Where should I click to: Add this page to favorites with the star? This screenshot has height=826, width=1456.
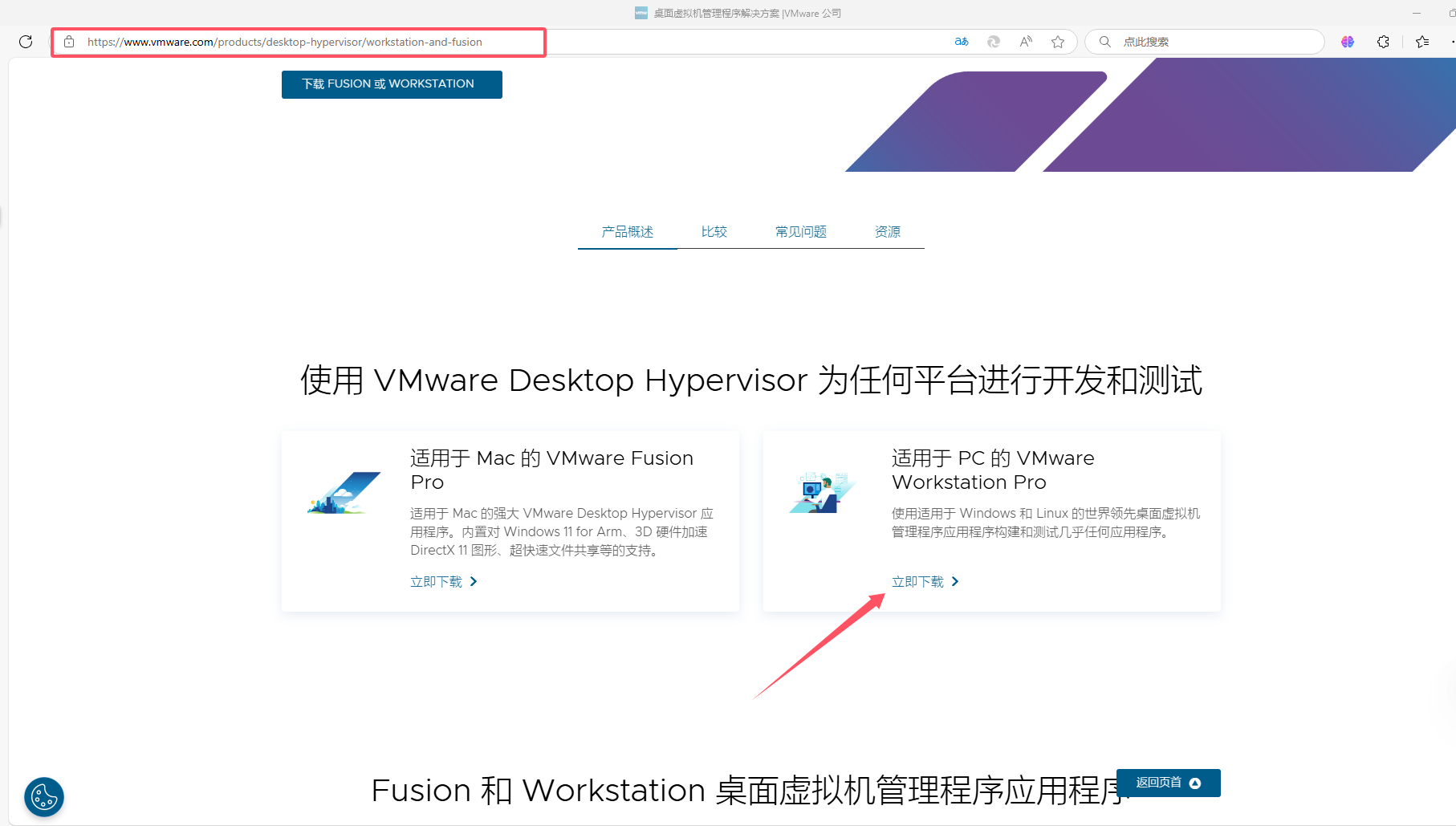click(x=1058, y=42)
